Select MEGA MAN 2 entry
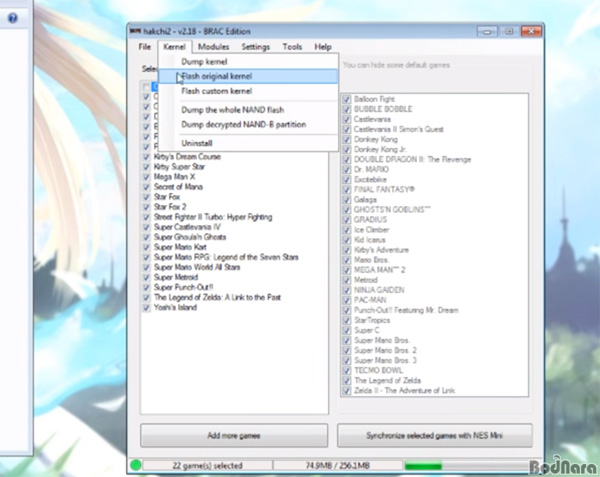 click(x=380, y=270)
